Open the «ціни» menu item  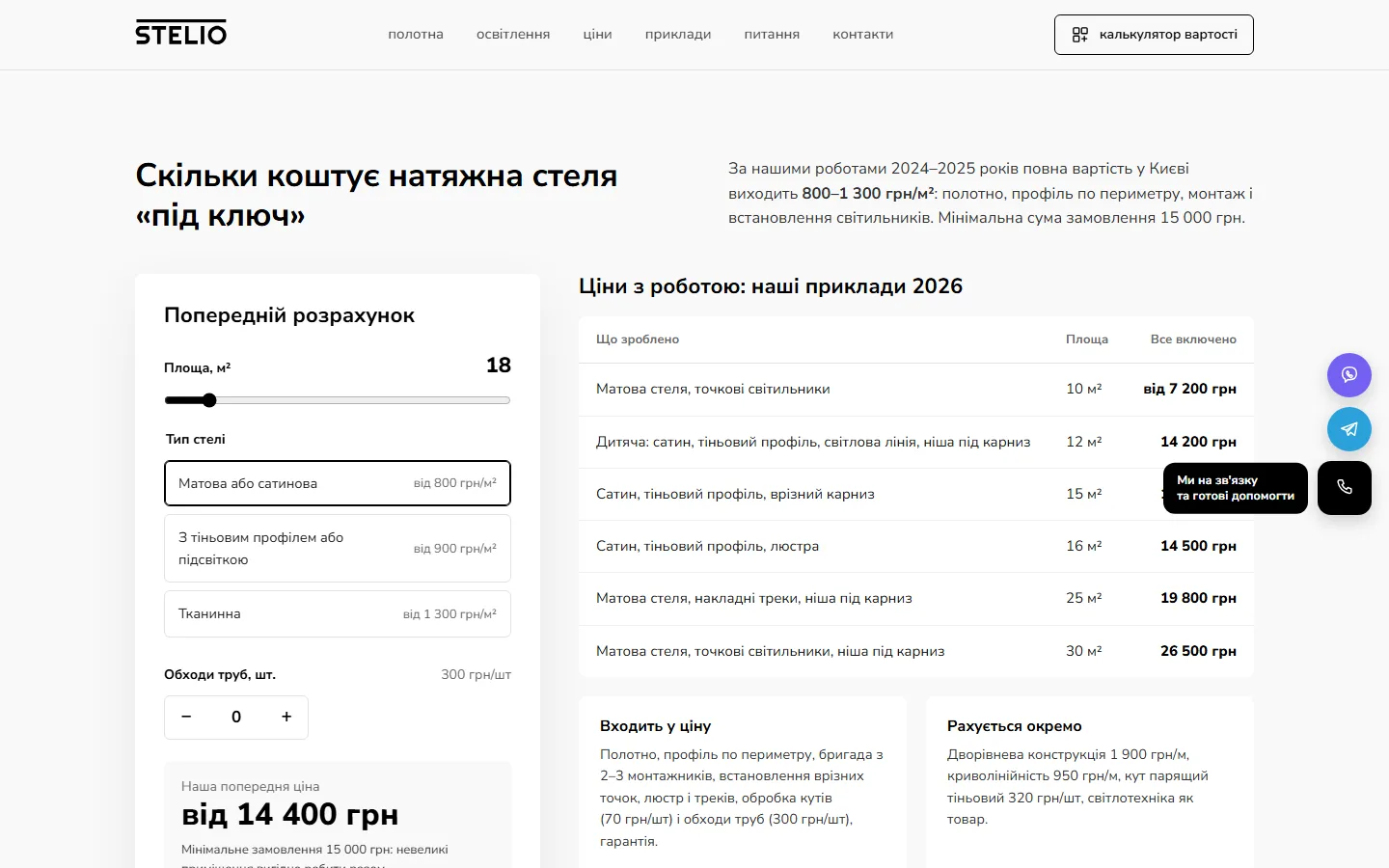(597, 34)
